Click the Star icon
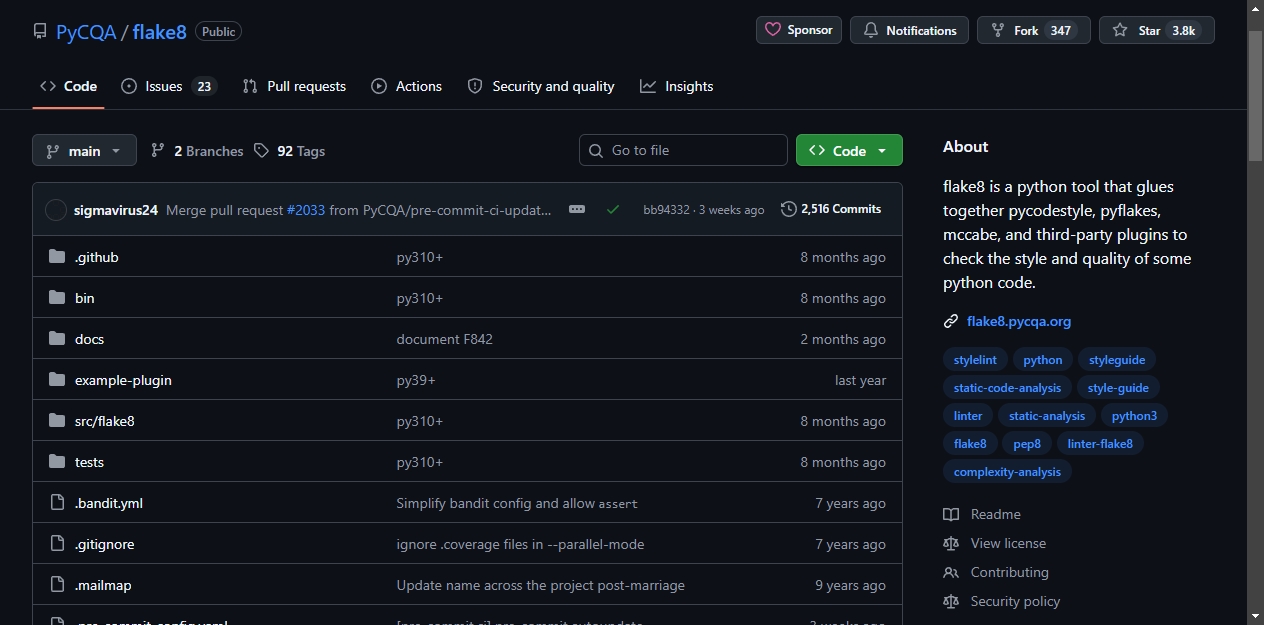The height and width of the screenshot is (625, 1264). pyautogui.click(x=1120, y=30)
